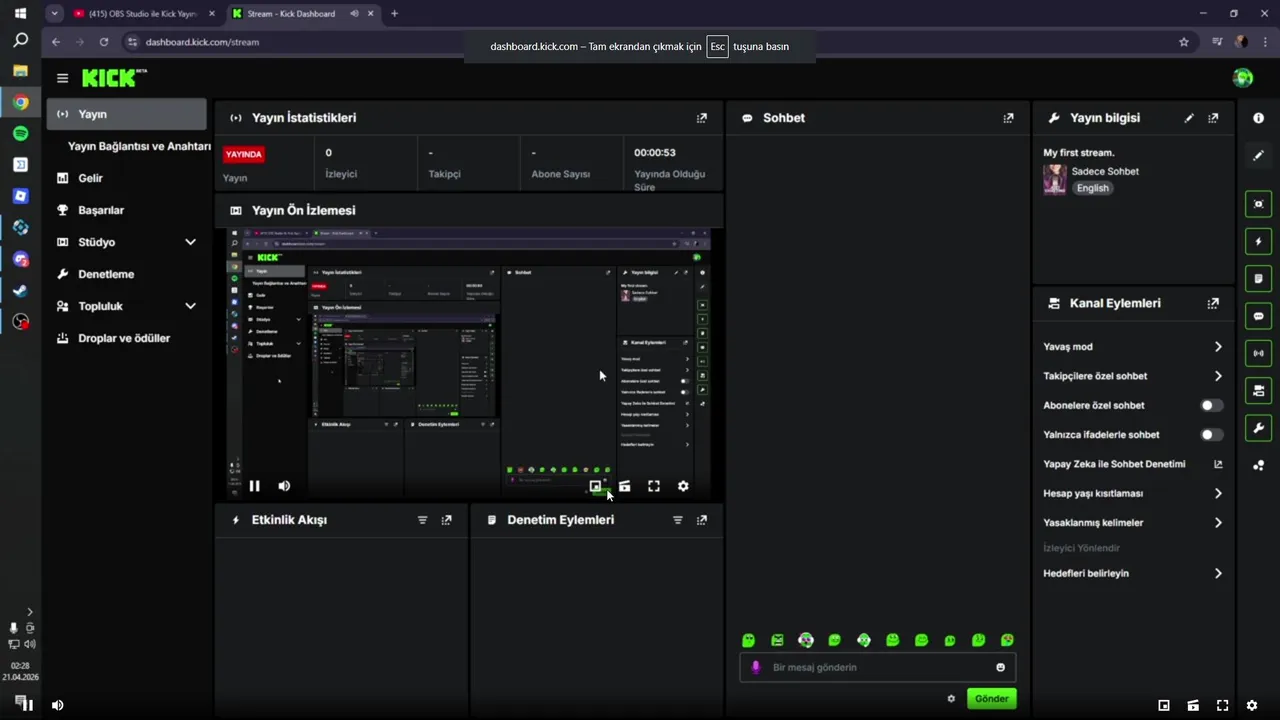Toggle the stream preview widget in right toolbar
The width and height of the screenshot is (1280, 720).
[1258, 204]
